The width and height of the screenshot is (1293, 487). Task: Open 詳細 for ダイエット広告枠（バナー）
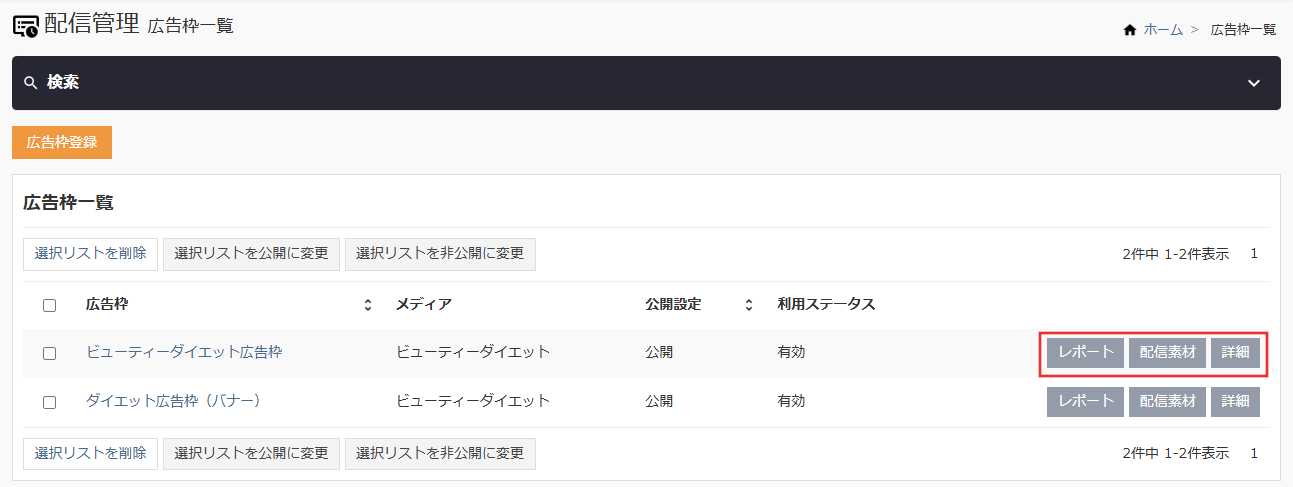click(x=1235, y=402)
